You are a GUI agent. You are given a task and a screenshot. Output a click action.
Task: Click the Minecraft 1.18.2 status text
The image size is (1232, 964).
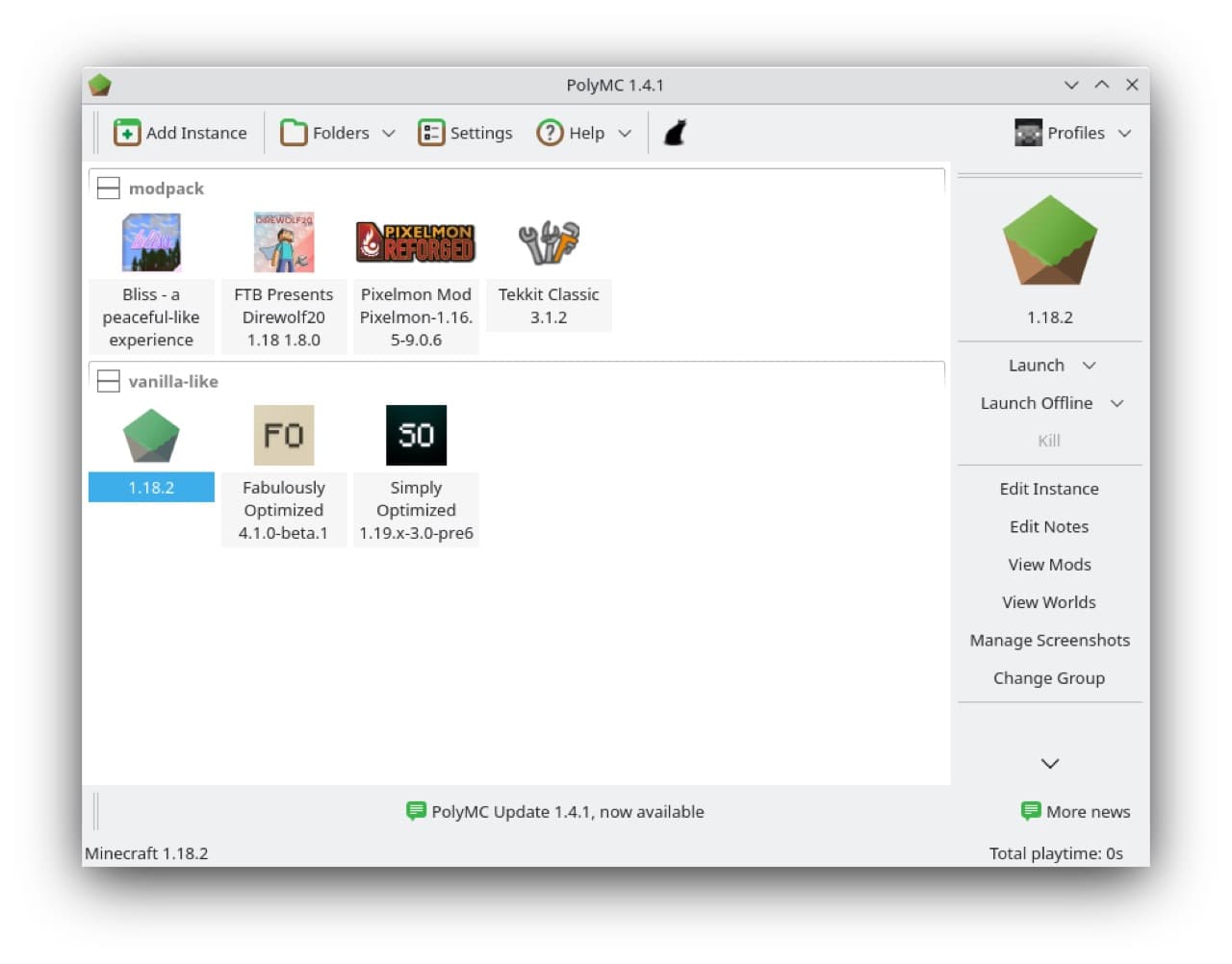pos(146,853)
